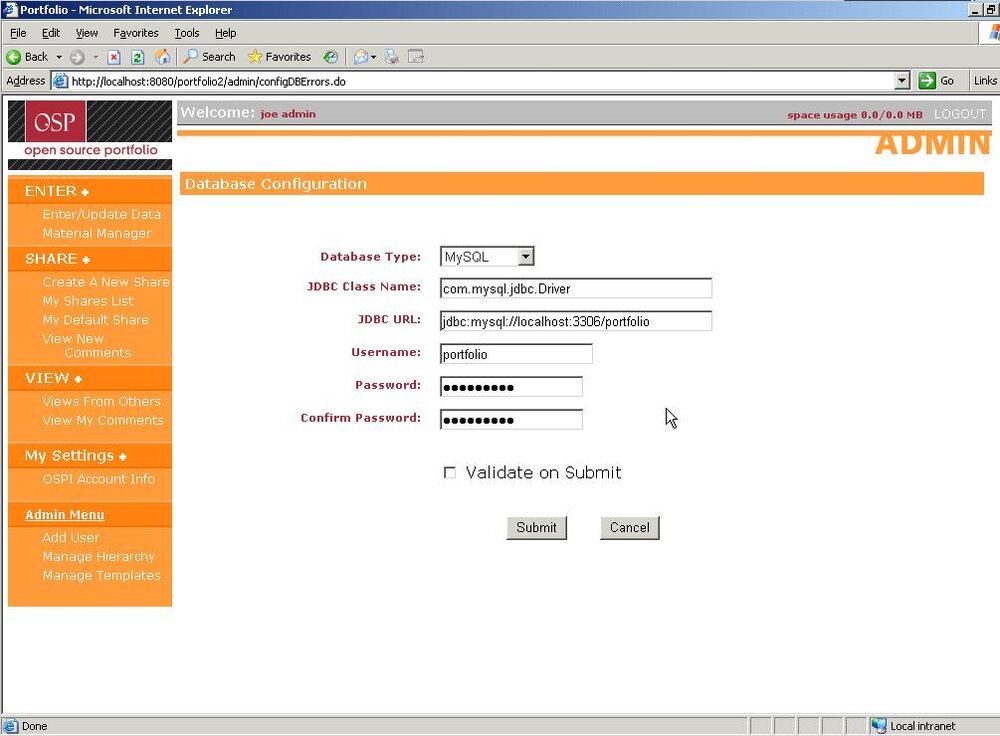Click the Forward arrow icon
This screenshot has height=736, width=1000.
[x=77, y=57]
